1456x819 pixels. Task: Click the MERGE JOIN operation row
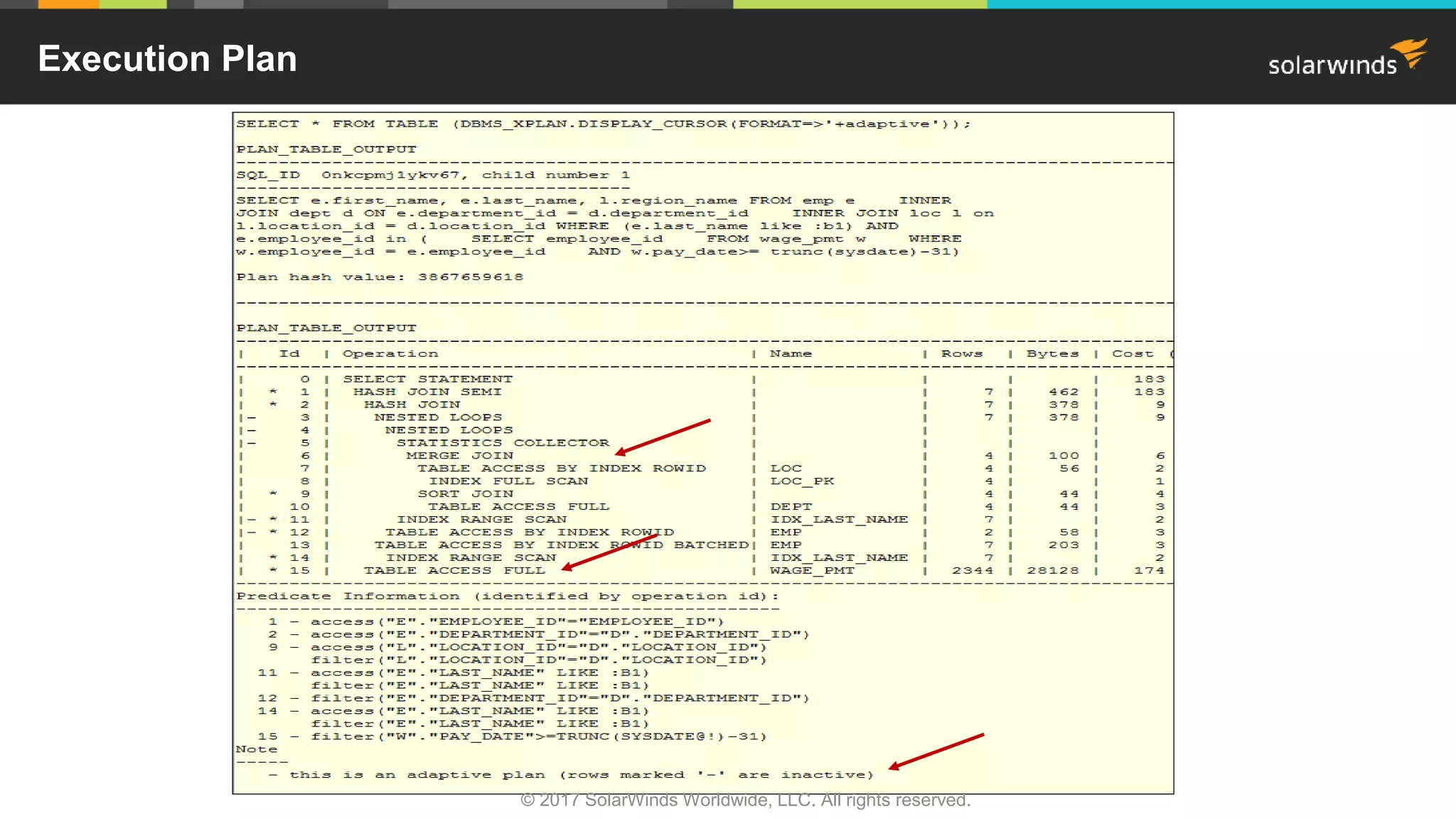coord(459,456)
